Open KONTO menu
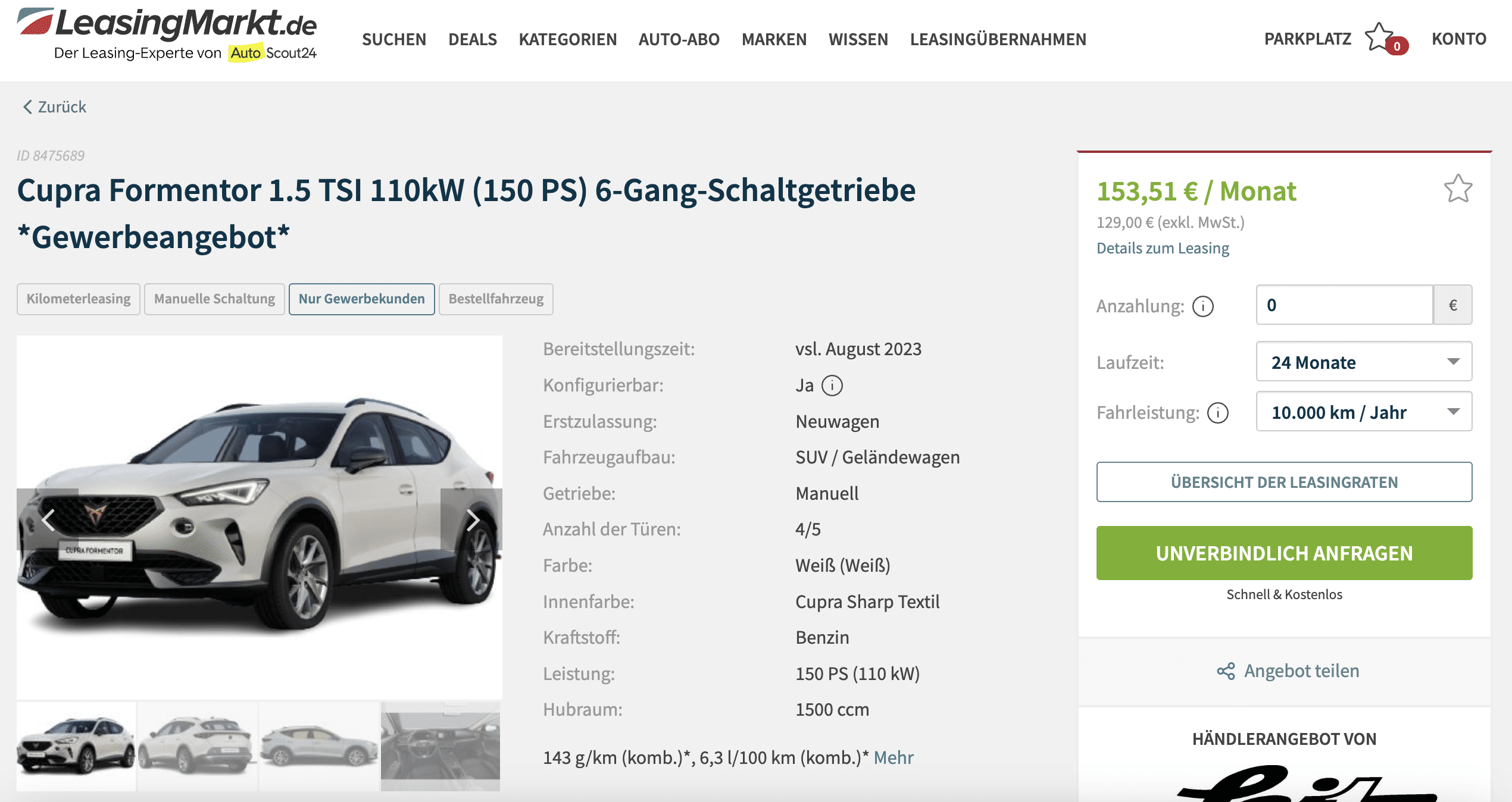 click(1459, 39)
